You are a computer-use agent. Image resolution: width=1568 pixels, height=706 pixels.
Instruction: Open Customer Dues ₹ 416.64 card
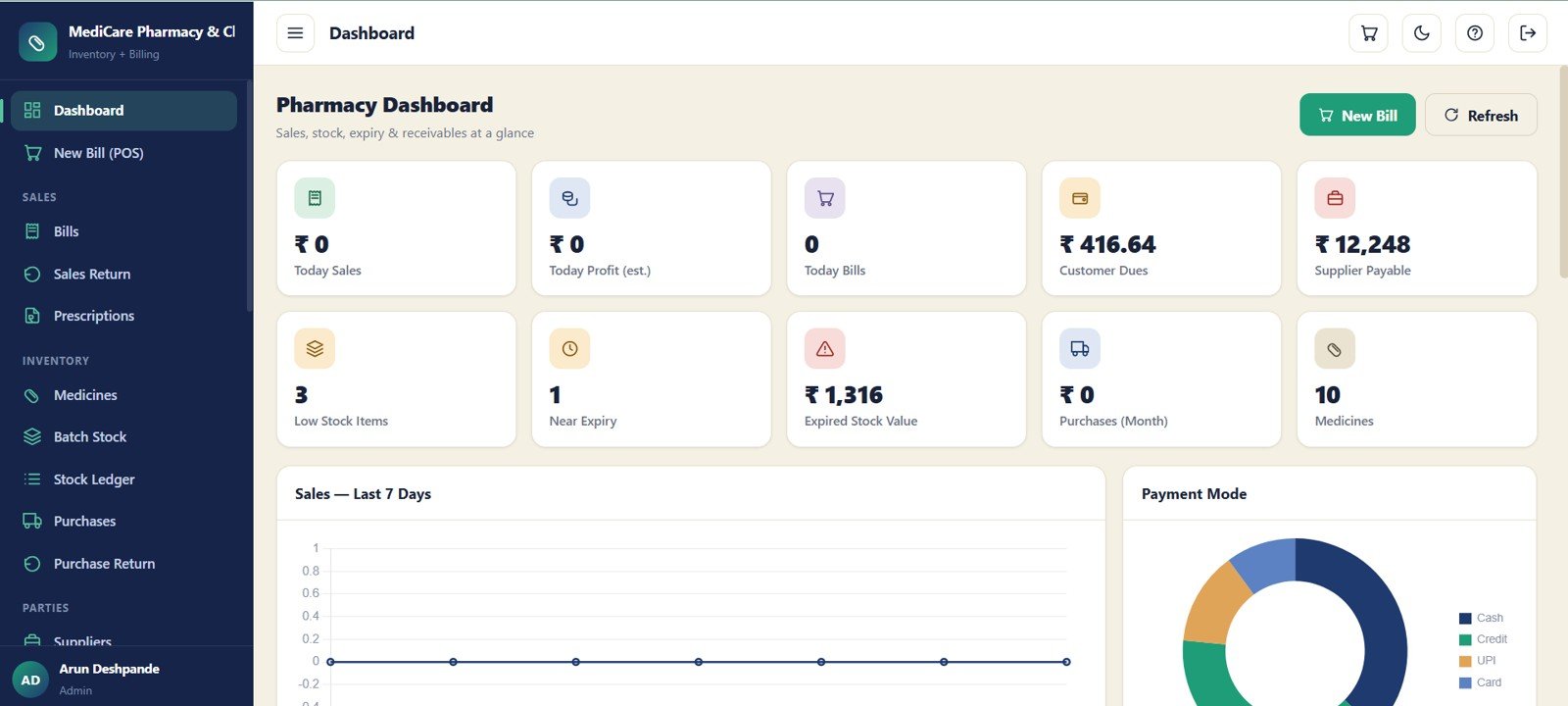click(x=1161, y=228)
